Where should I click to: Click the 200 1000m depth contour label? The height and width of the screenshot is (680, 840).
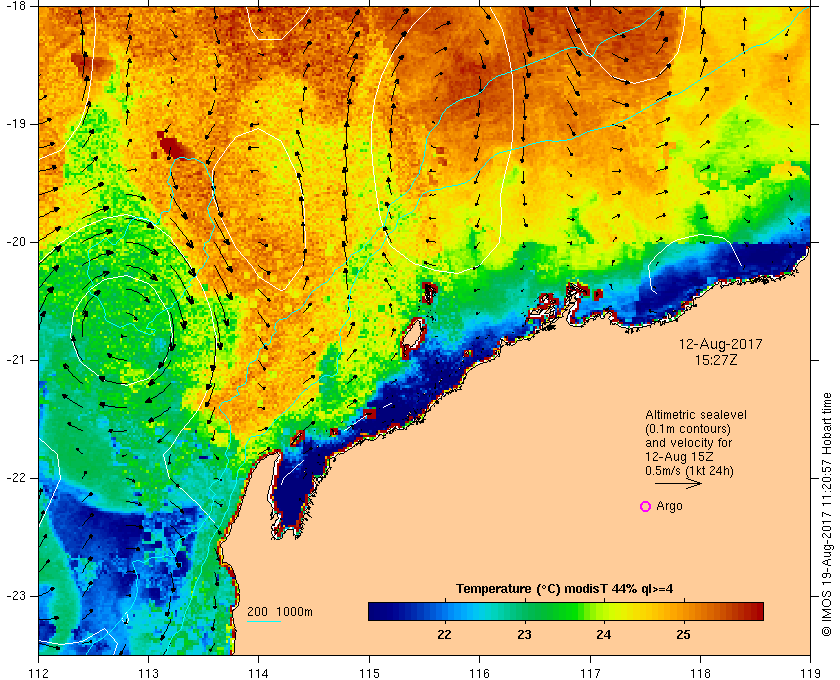[x=280, y=612]
